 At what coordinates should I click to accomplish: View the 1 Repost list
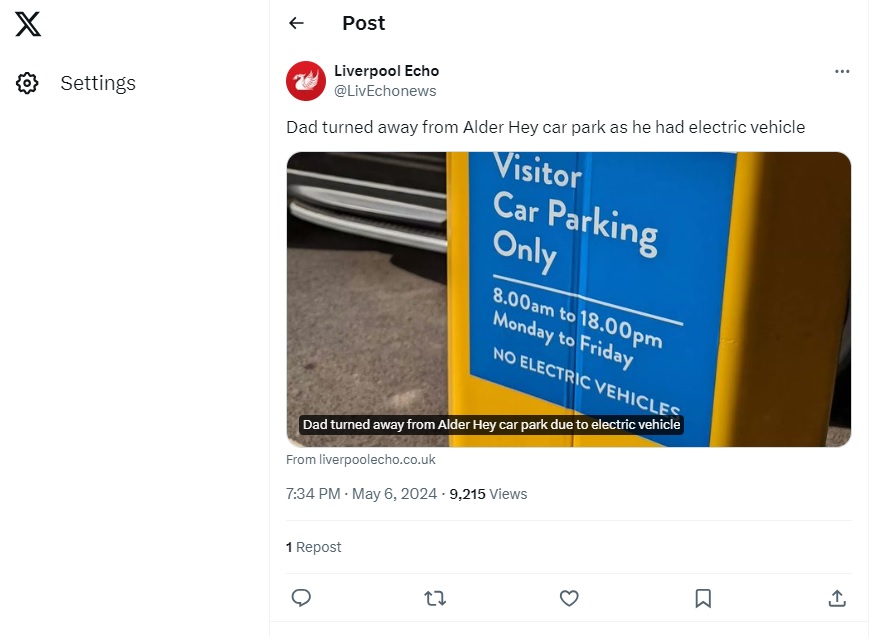pos(314,547)
